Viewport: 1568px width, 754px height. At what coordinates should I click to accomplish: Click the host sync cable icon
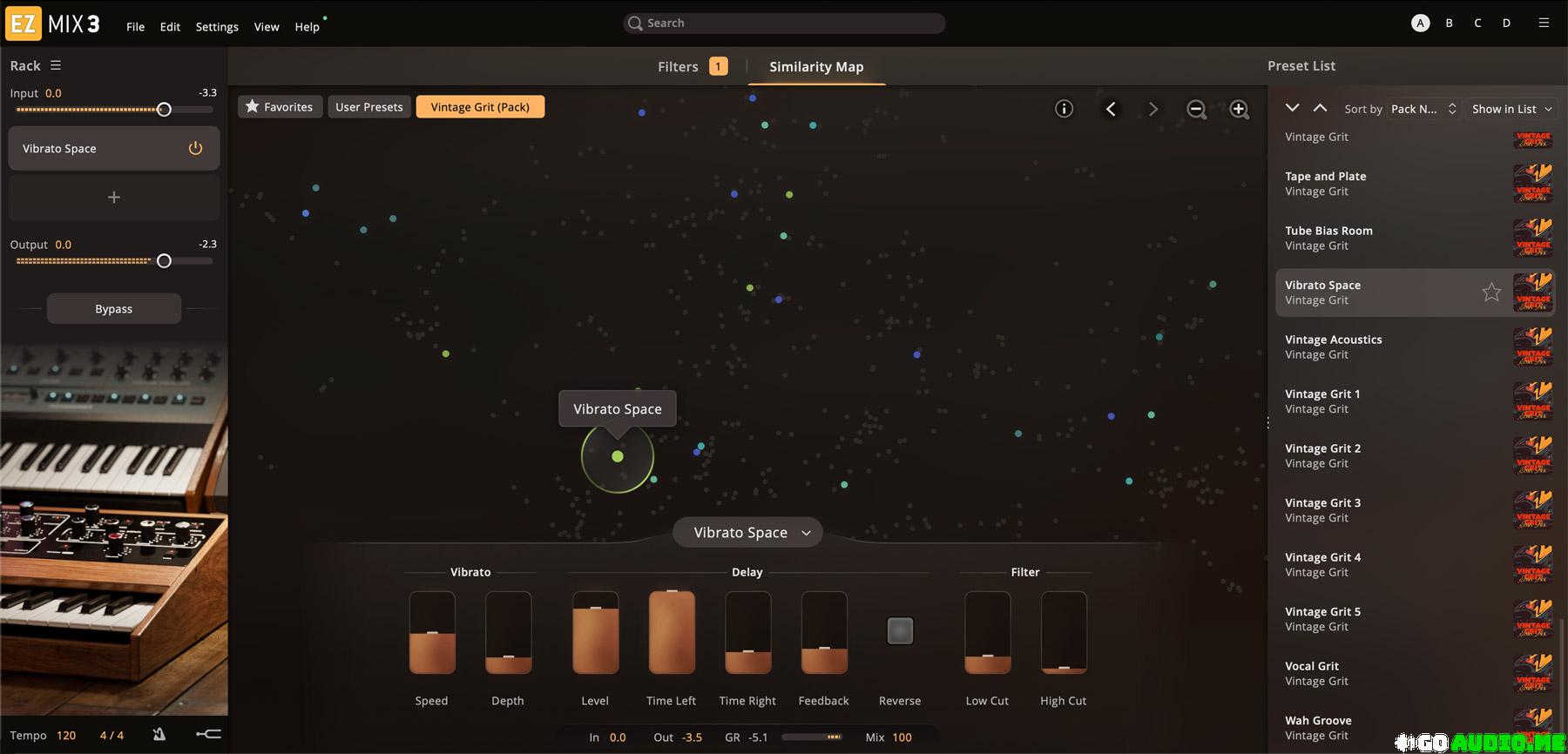(x=208, y=735)
